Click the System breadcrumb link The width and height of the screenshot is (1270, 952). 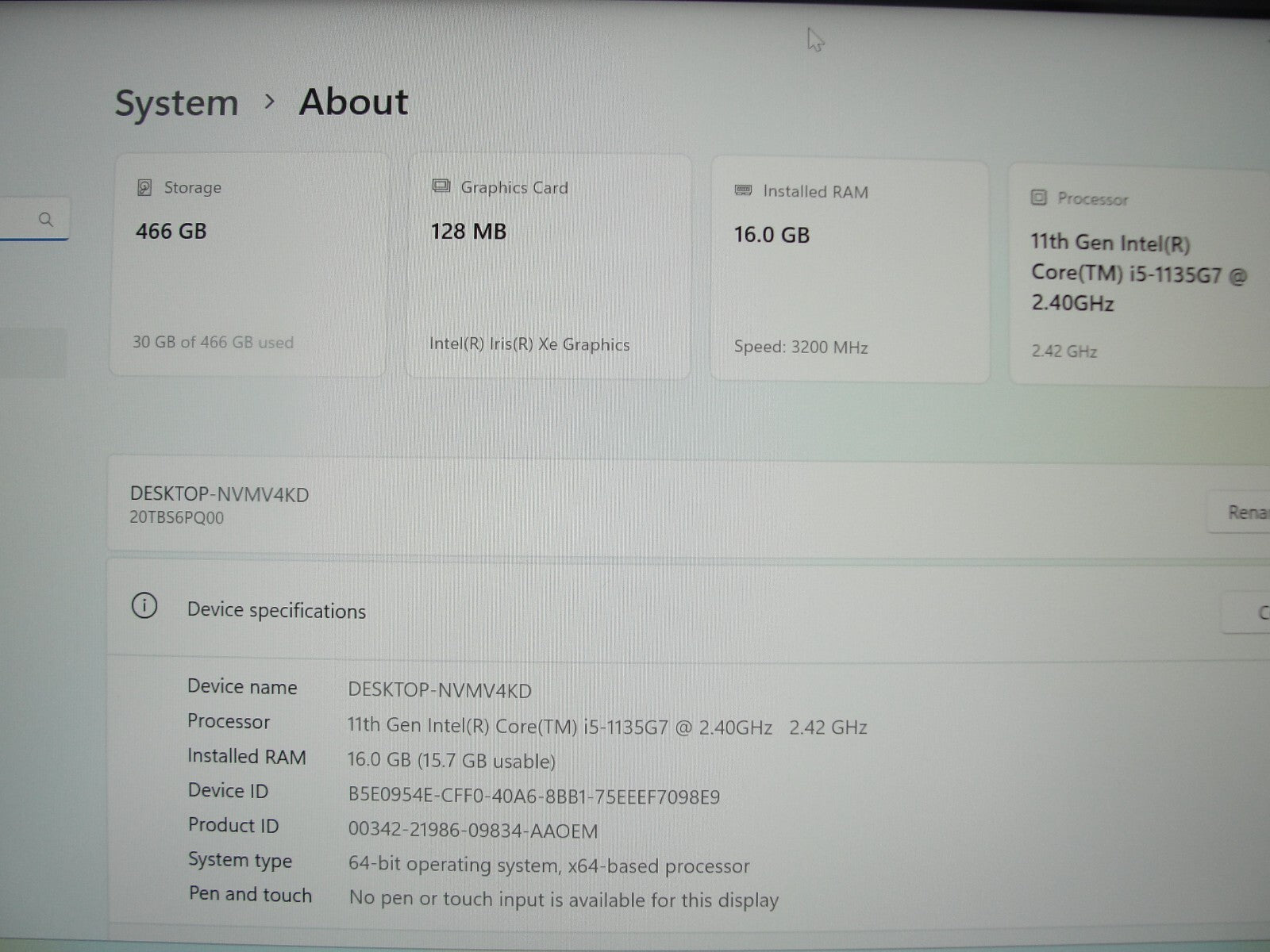coord(176,103)
